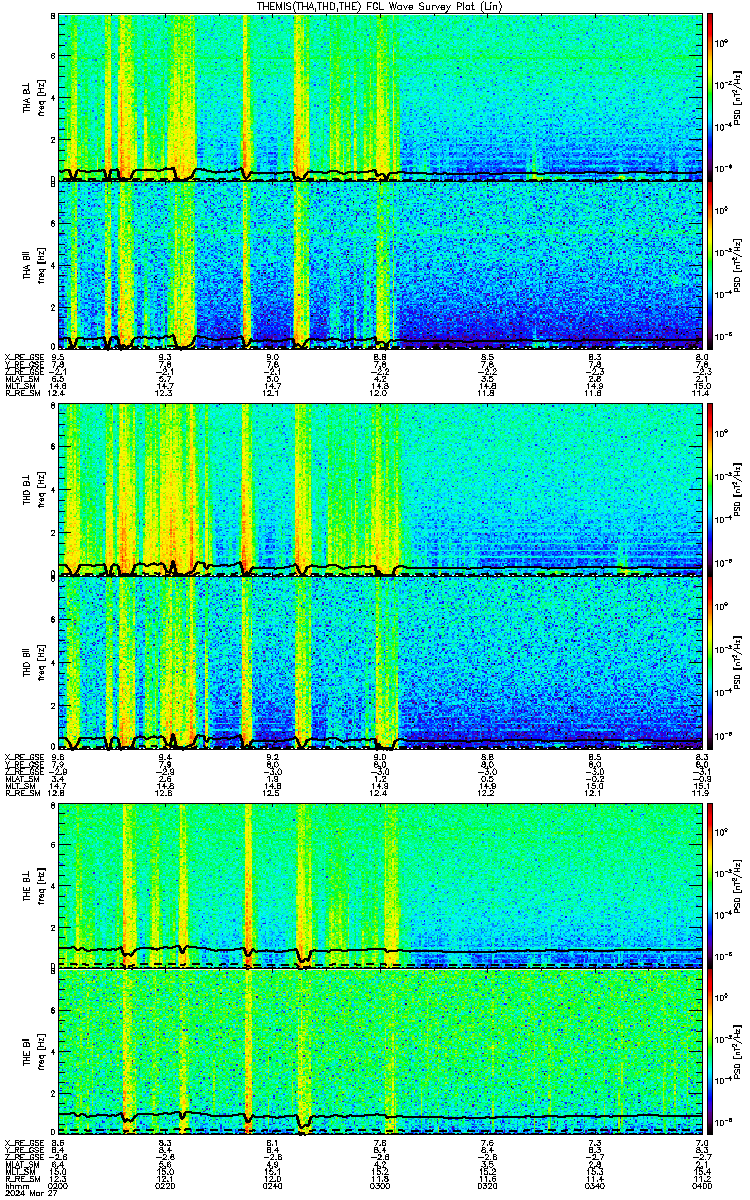Click the THA B-parallel spectrogram panel
The height and width of the screenshot is (1200, 750).
(x=380, y=266)
